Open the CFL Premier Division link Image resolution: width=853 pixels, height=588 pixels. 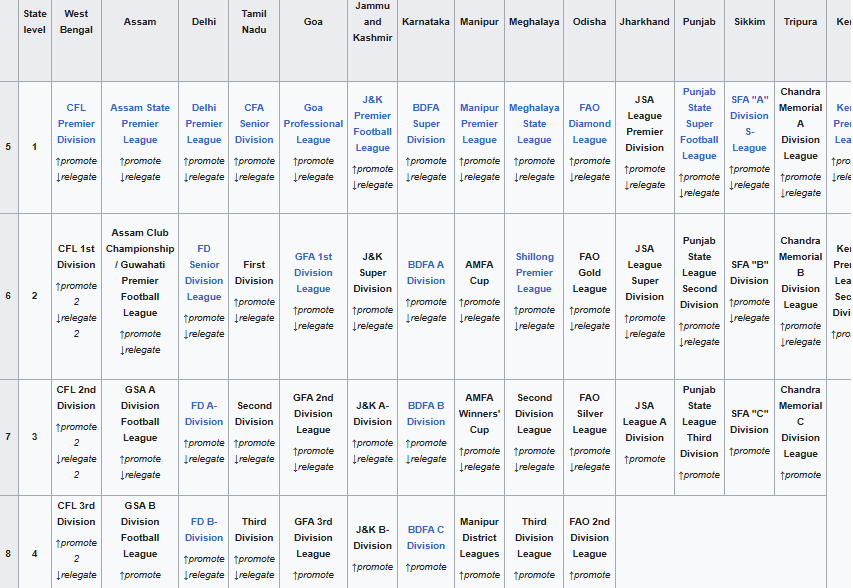pos(76,123)
